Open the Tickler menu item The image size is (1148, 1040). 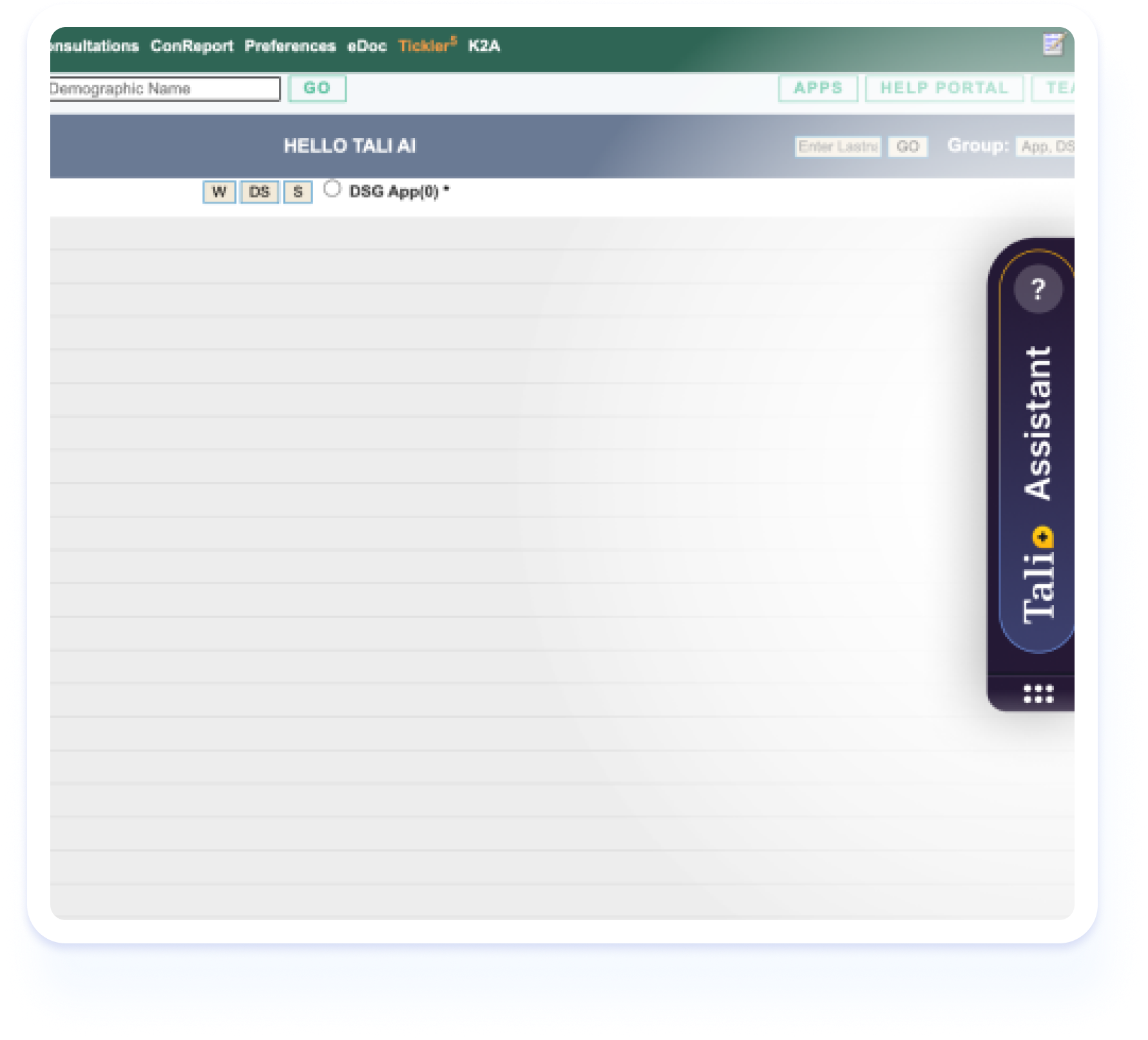427,45
